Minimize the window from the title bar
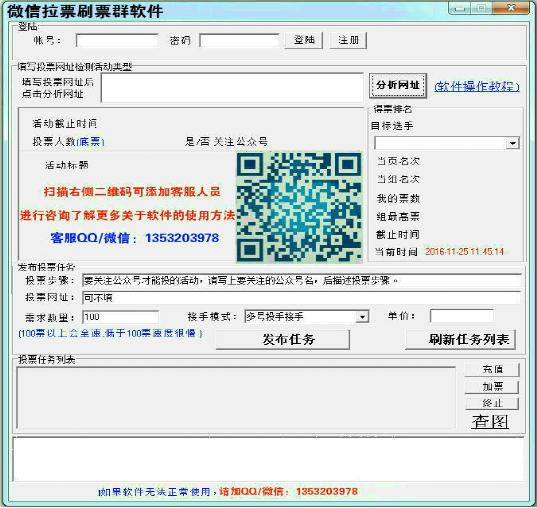 [459, 8]
